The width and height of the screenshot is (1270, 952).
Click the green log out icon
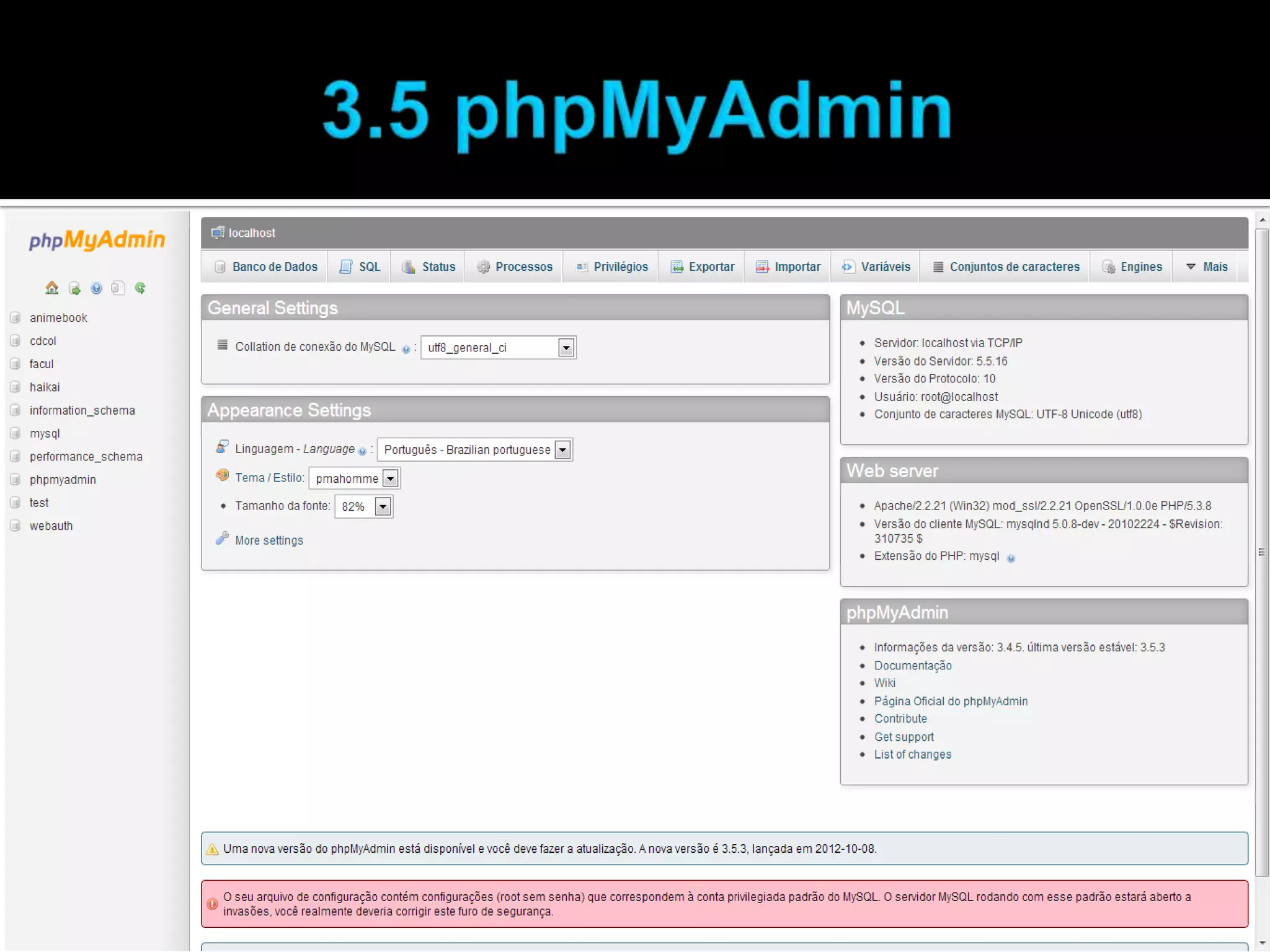(x=74, y=288)
